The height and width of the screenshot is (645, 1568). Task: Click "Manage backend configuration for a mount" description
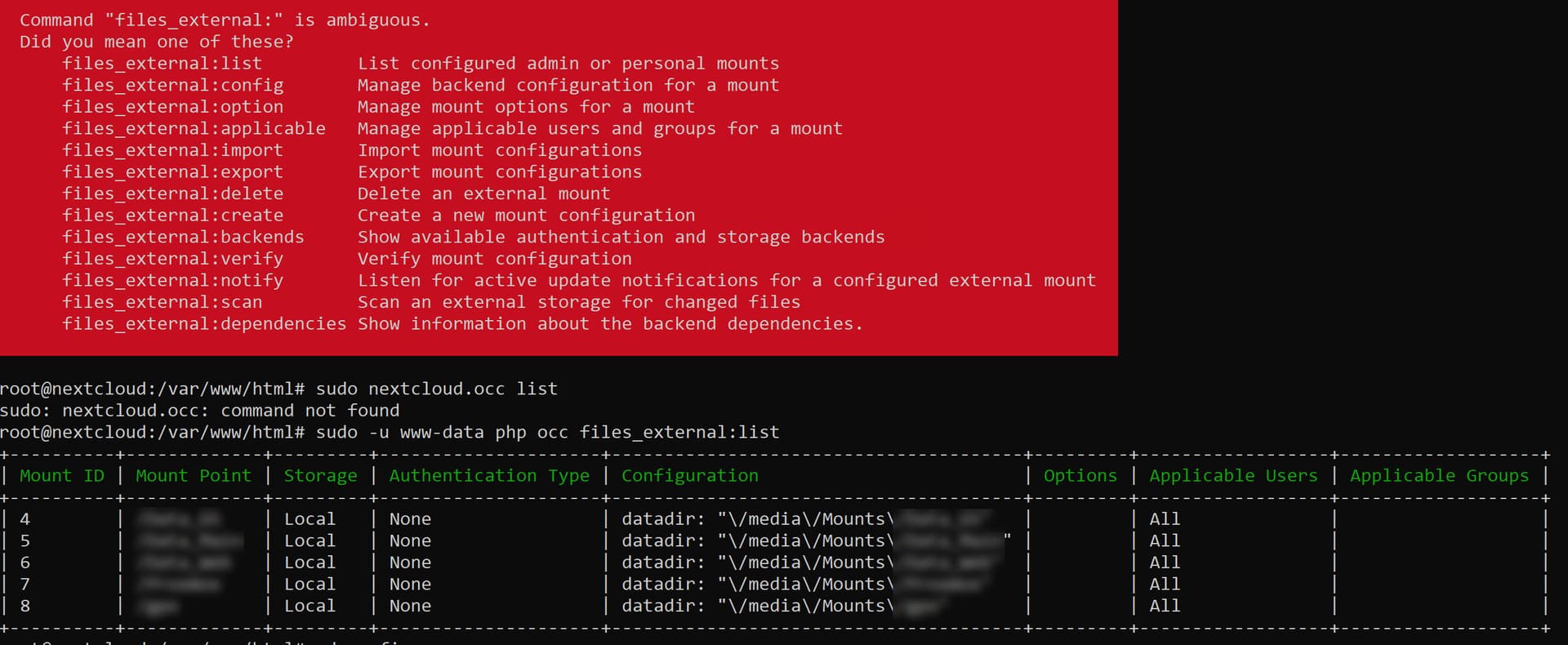click(x=568, y=86)
